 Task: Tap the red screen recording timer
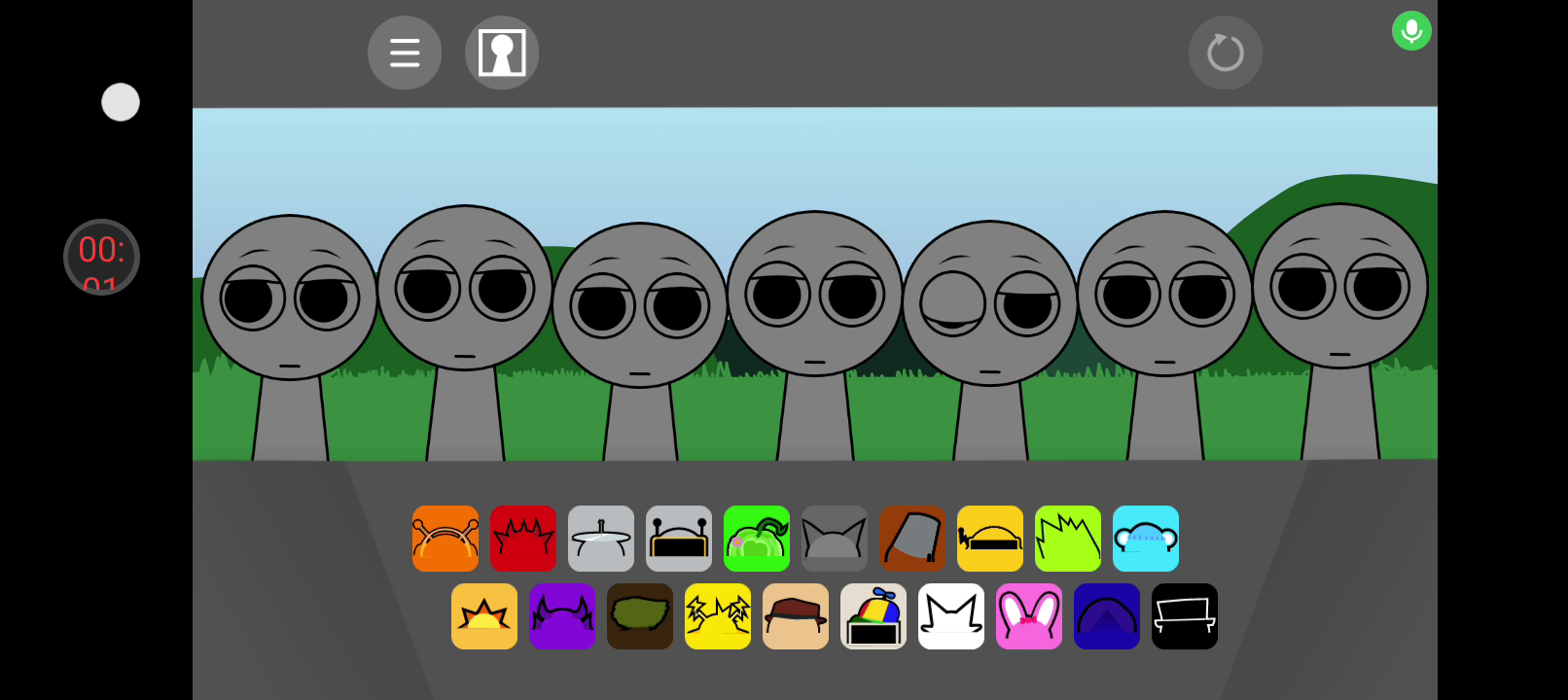tap(101, 257)
